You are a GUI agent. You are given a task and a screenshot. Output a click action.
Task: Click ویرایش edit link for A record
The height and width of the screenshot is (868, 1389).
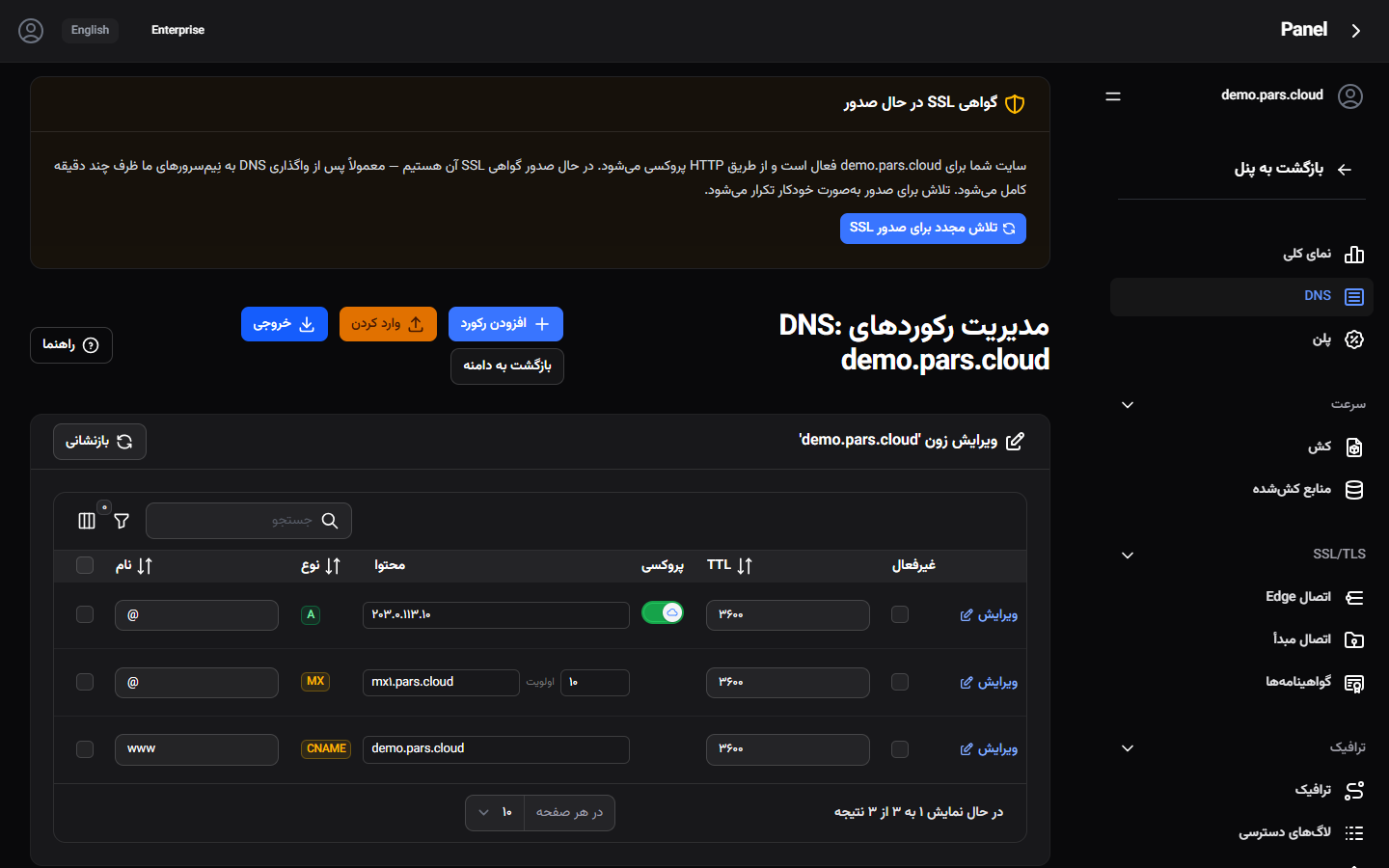point(989,615)
